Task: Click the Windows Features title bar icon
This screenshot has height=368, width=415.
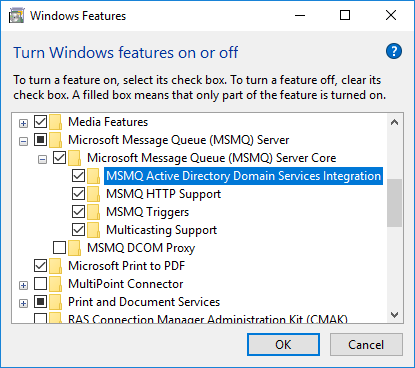Action: [x=16, y=16]
